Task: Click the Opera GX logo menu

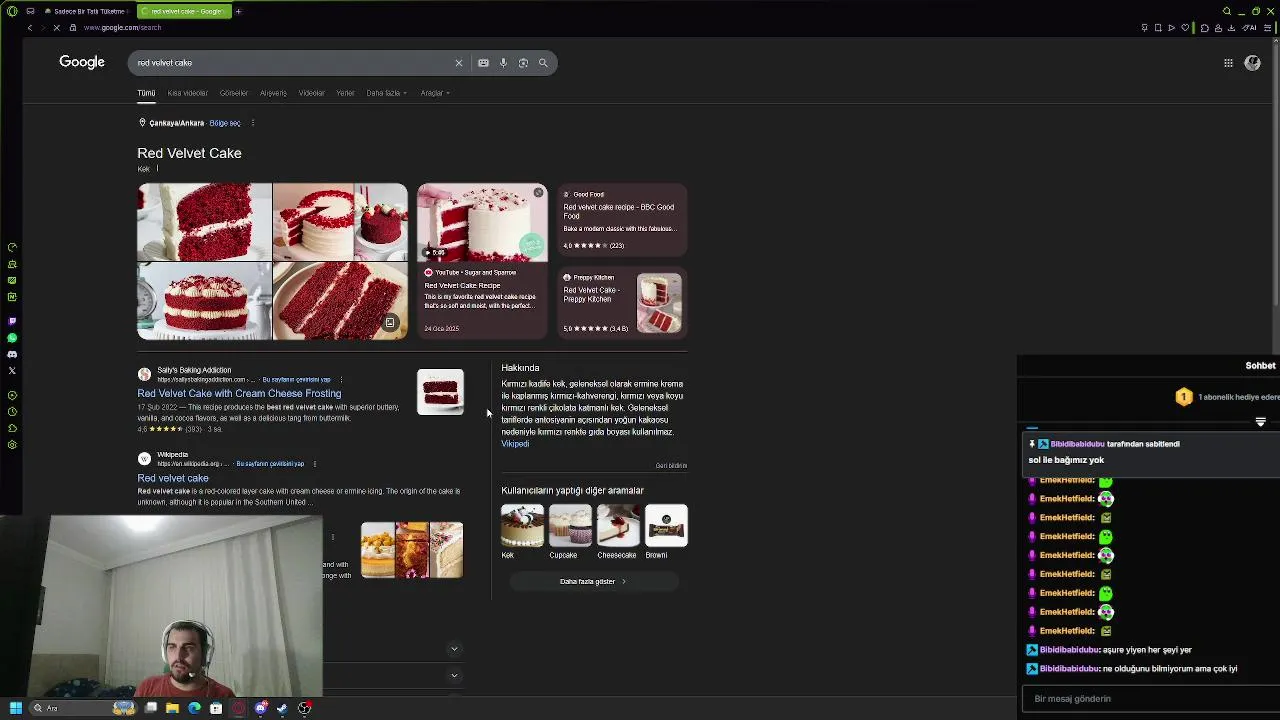Action: tap(12, 11)
